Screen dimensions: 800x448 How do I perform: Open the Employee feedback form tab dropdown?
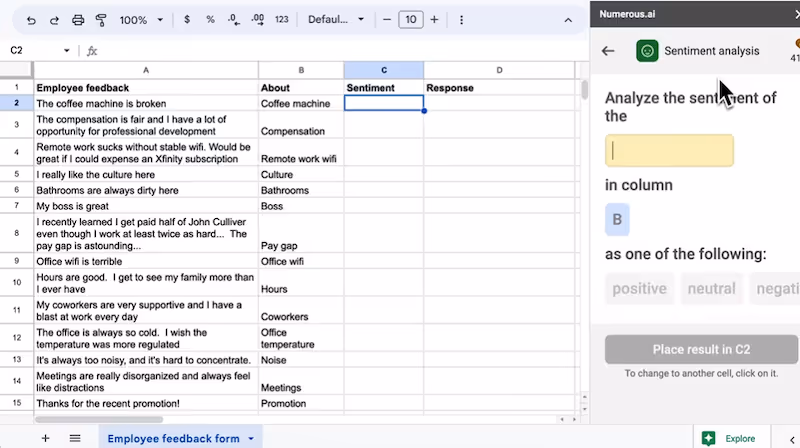click(x=251, y=438)
